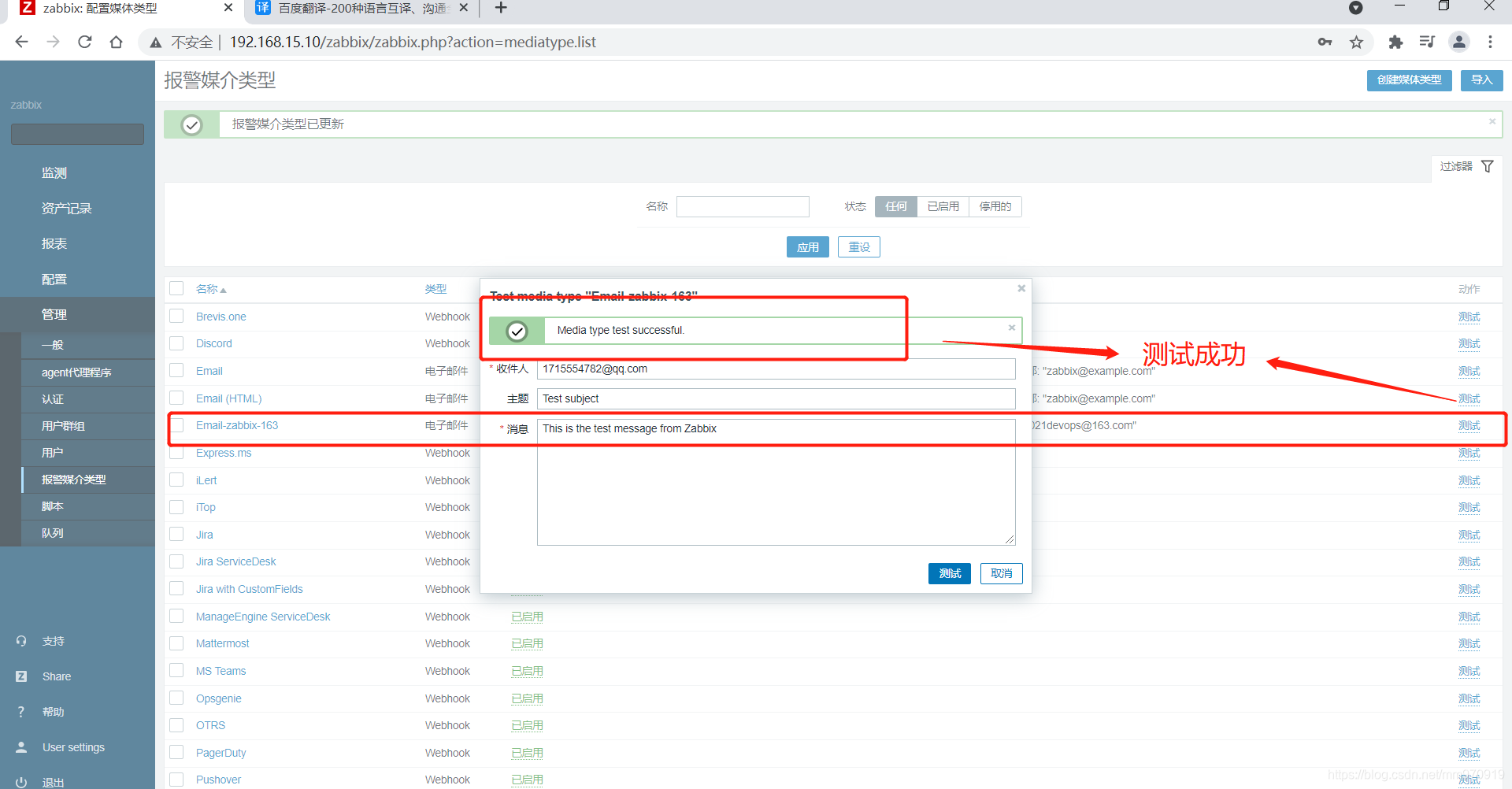This screenshot has height=789, width=1512.
Task: Close the Test media type dialog
Action: (1021, 288)
